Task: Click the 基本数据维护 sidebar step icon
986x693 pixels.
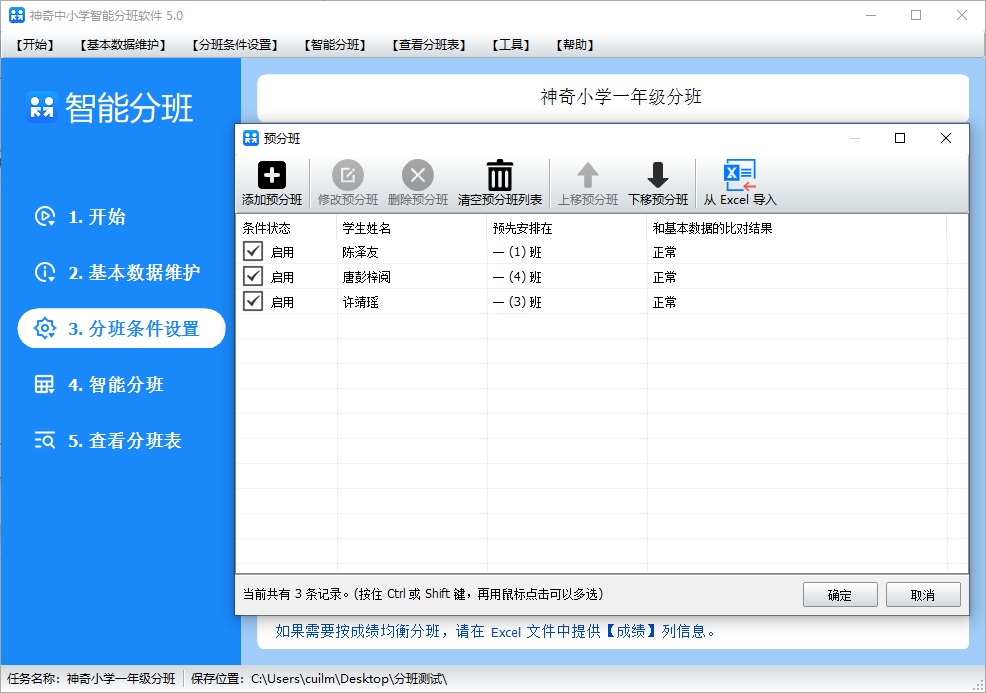Action: [x=45, y=272]
